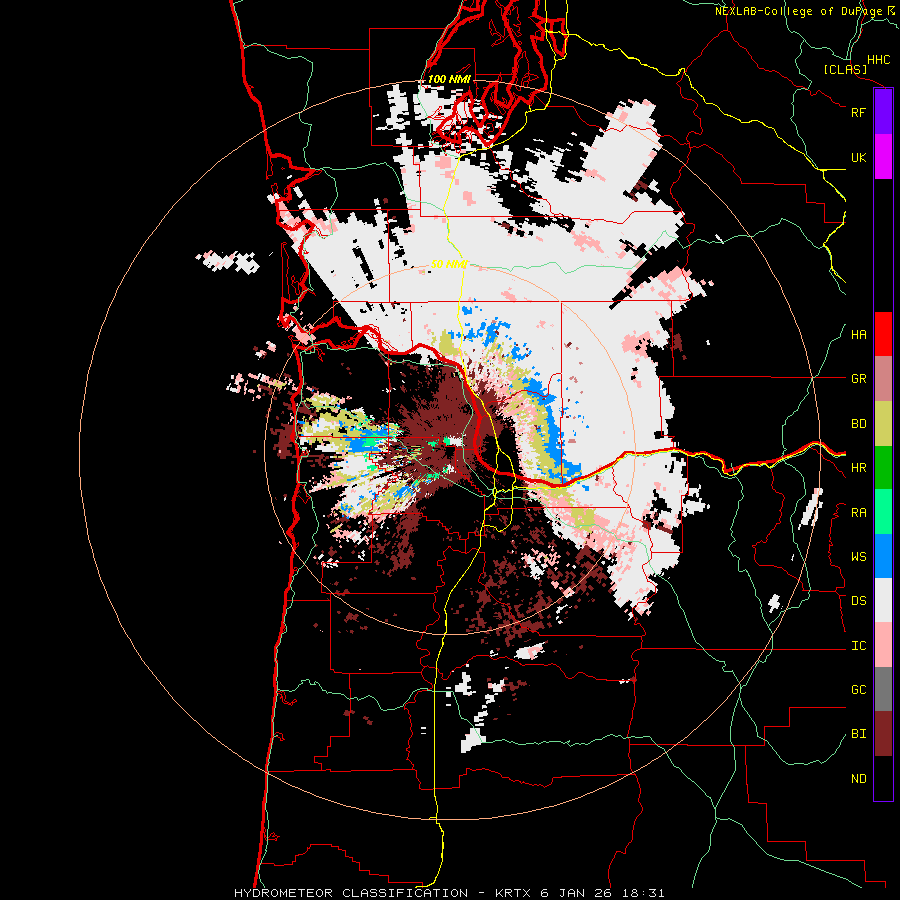This screenshot has width=900, height=900.
Task: Click the UK magenta legend swatch
Action: (883, 157)
